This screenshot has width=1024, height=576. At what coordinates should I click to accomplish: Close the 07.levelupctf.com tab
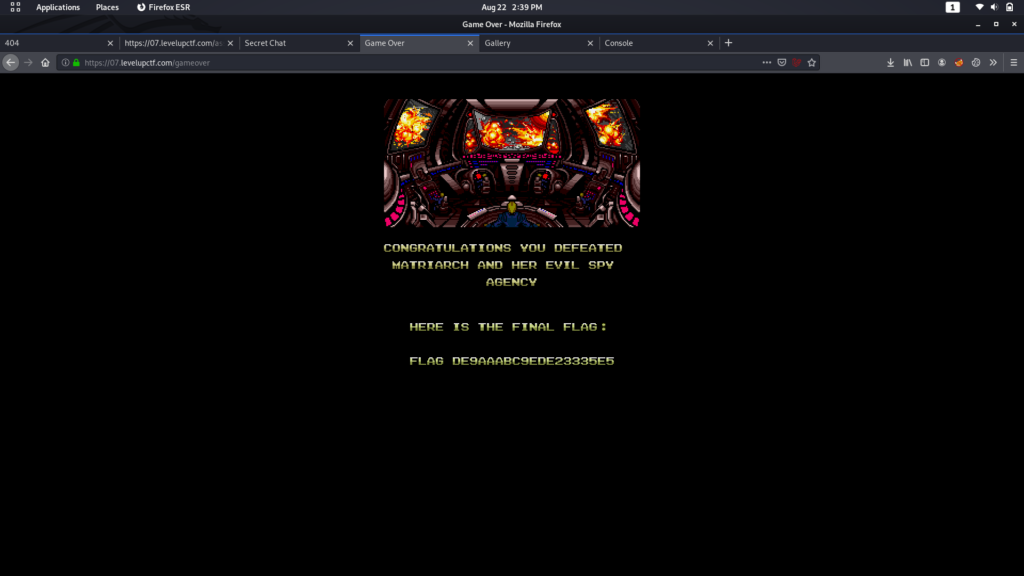(x=230, y=43)
